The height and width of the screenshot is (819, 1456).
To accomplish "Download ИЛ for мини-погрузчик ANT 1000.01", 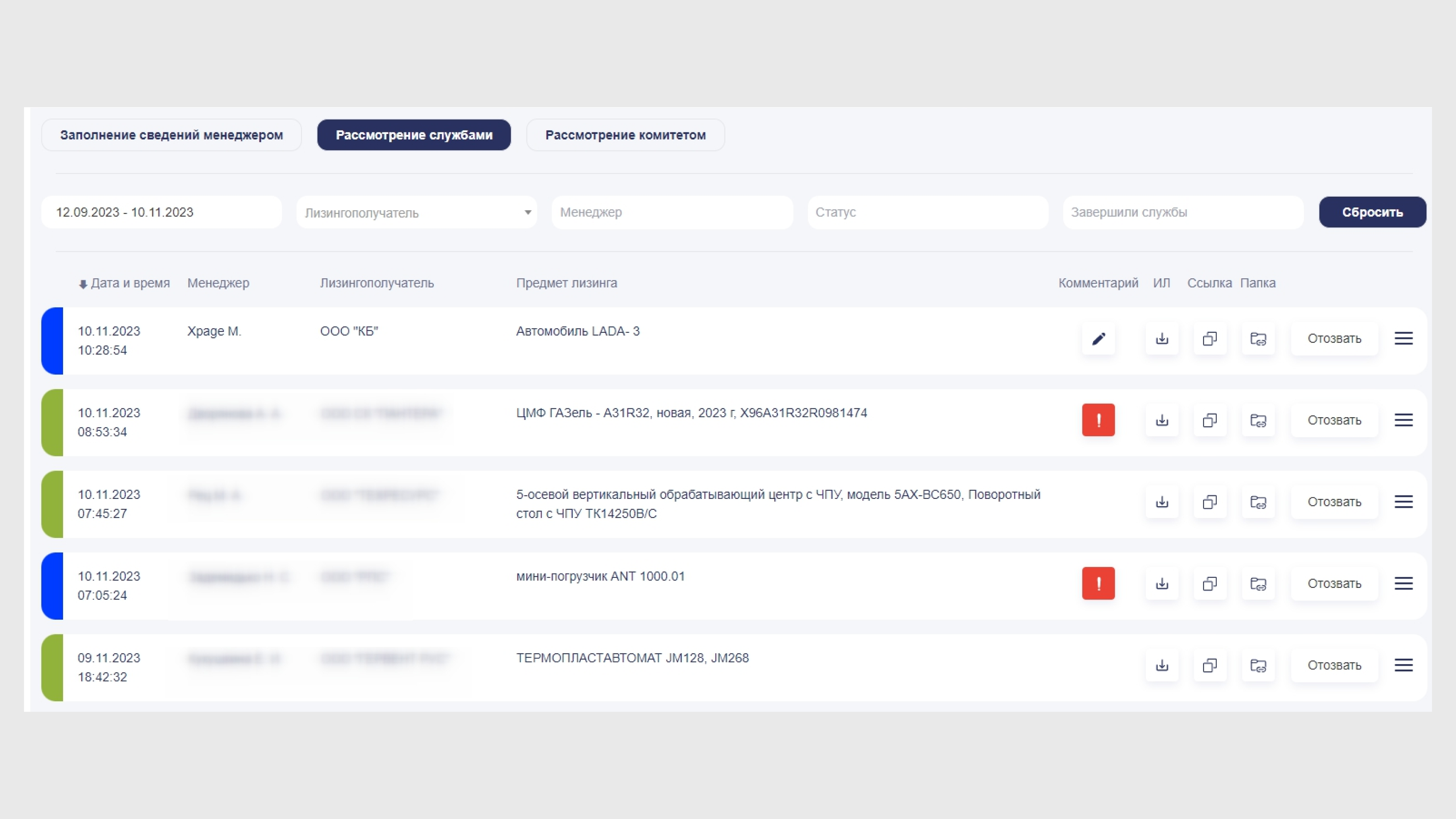I will (x=1162, y=583).
